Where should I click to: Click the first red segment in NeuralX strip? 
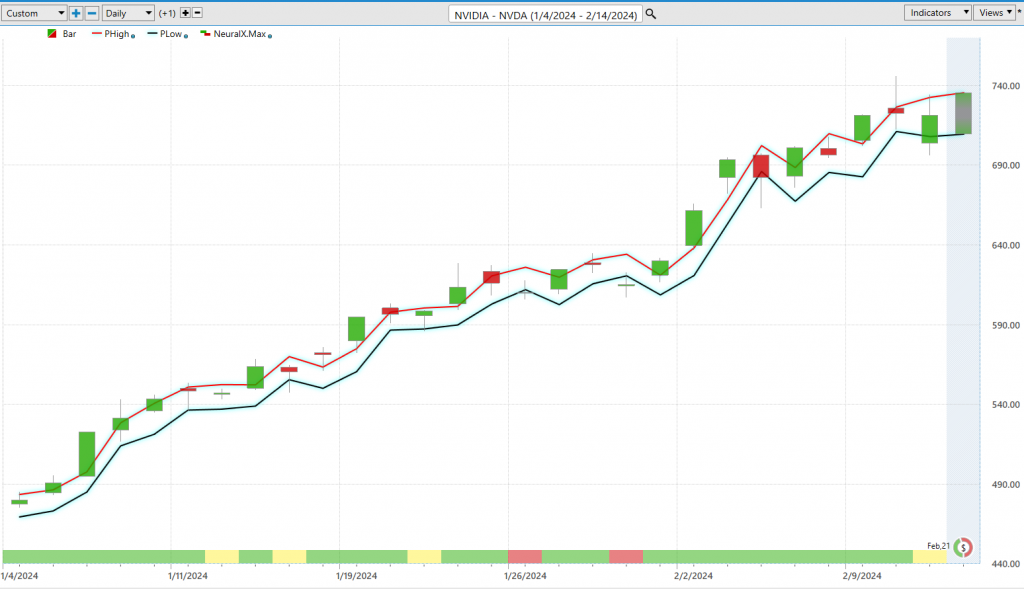pos(525,556)
